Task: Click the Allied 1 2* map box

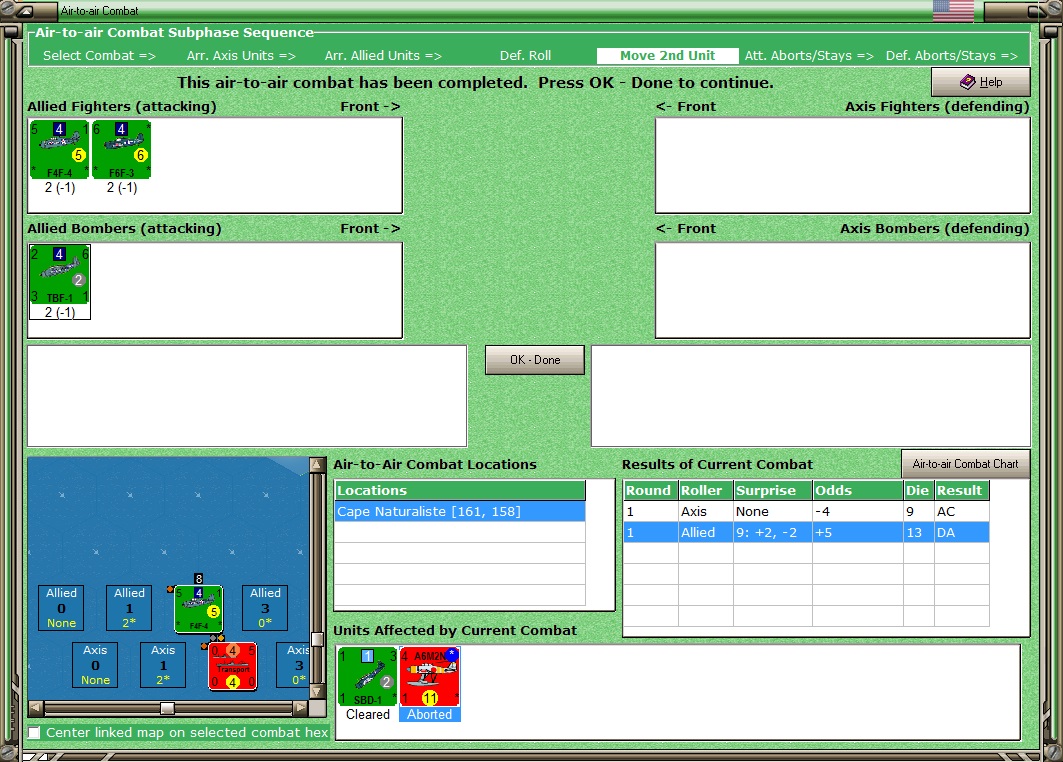Action: point(129,607)
